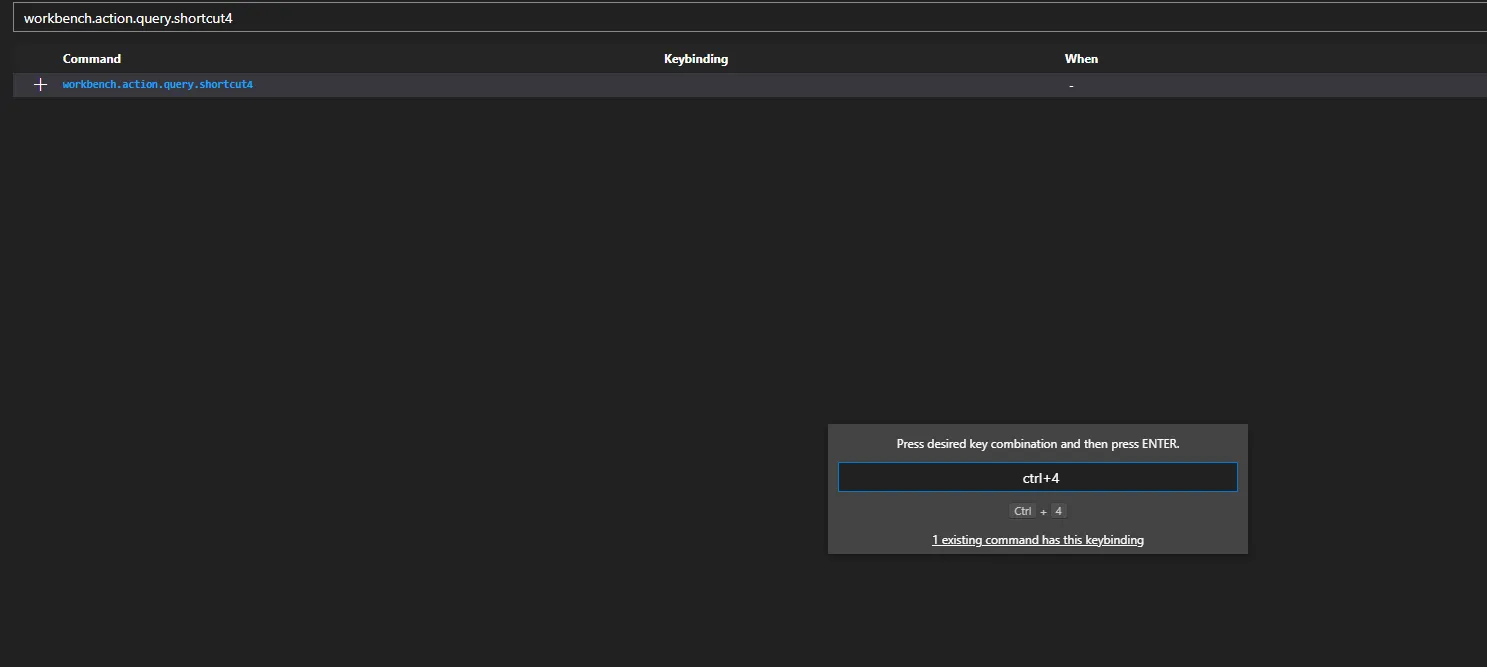
Task: Focus the keybindings search box
Action: pos(750,18)
